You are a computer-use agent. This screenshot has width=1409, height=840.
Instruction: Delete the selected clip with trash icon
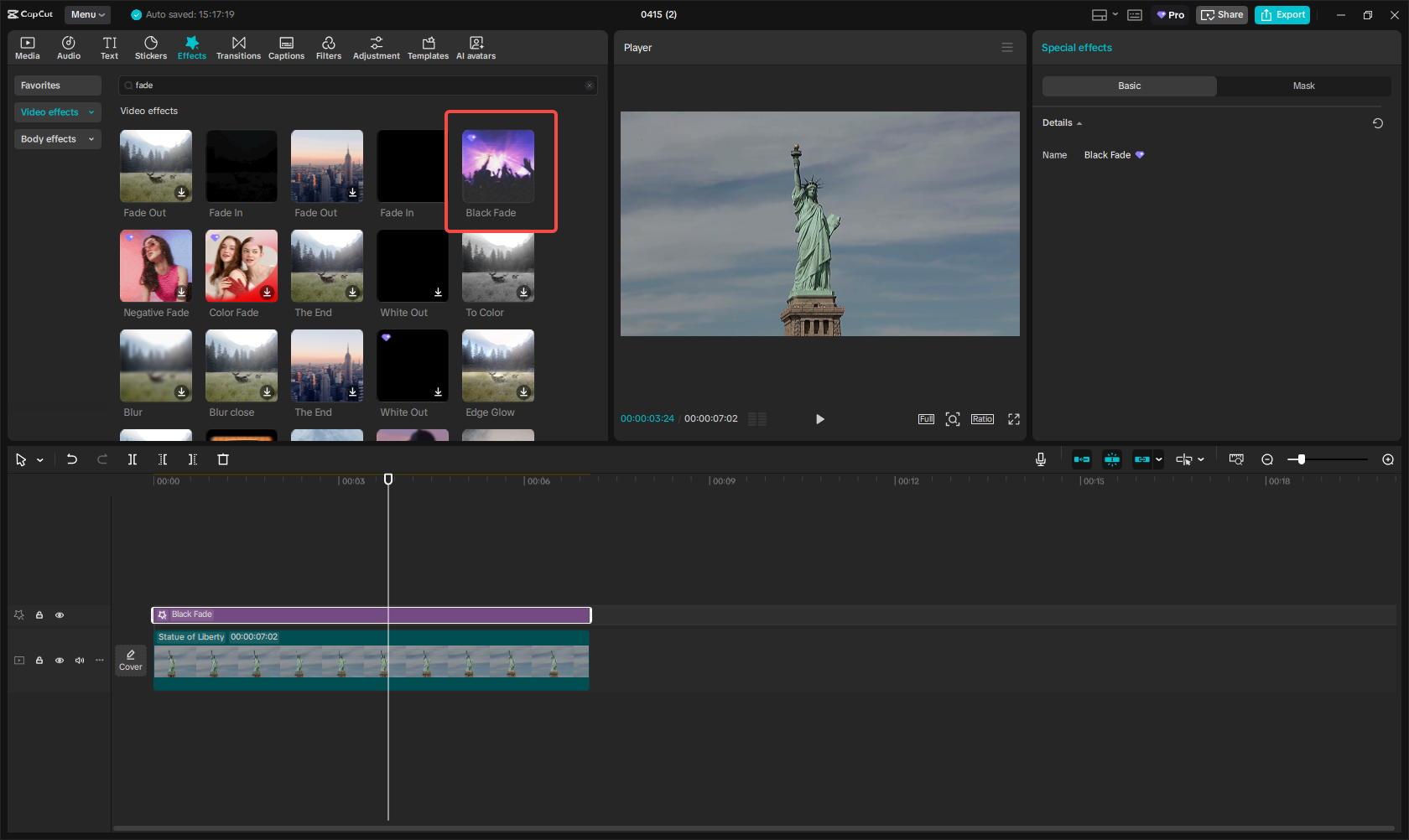pyautogui.click(x=223, y=459)
